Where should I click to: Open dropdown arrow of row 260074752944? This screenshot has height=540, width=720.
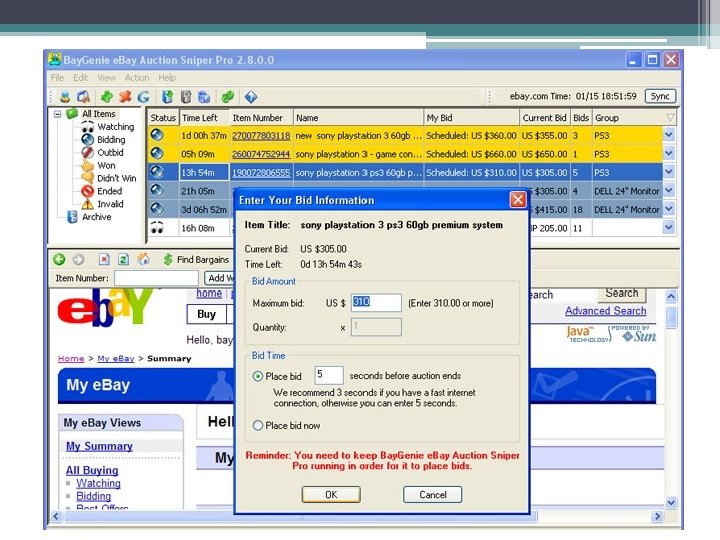tap(669, 153)
